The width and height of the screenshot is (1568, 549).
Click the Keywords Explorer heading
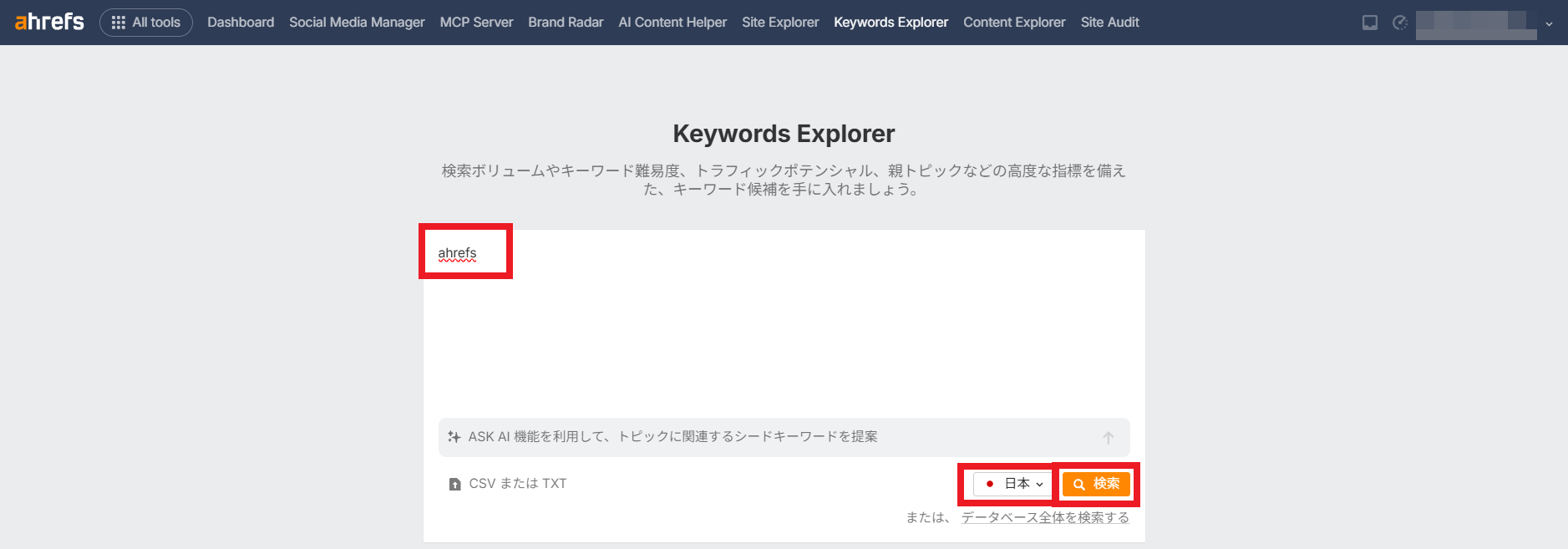pos(784,134)
